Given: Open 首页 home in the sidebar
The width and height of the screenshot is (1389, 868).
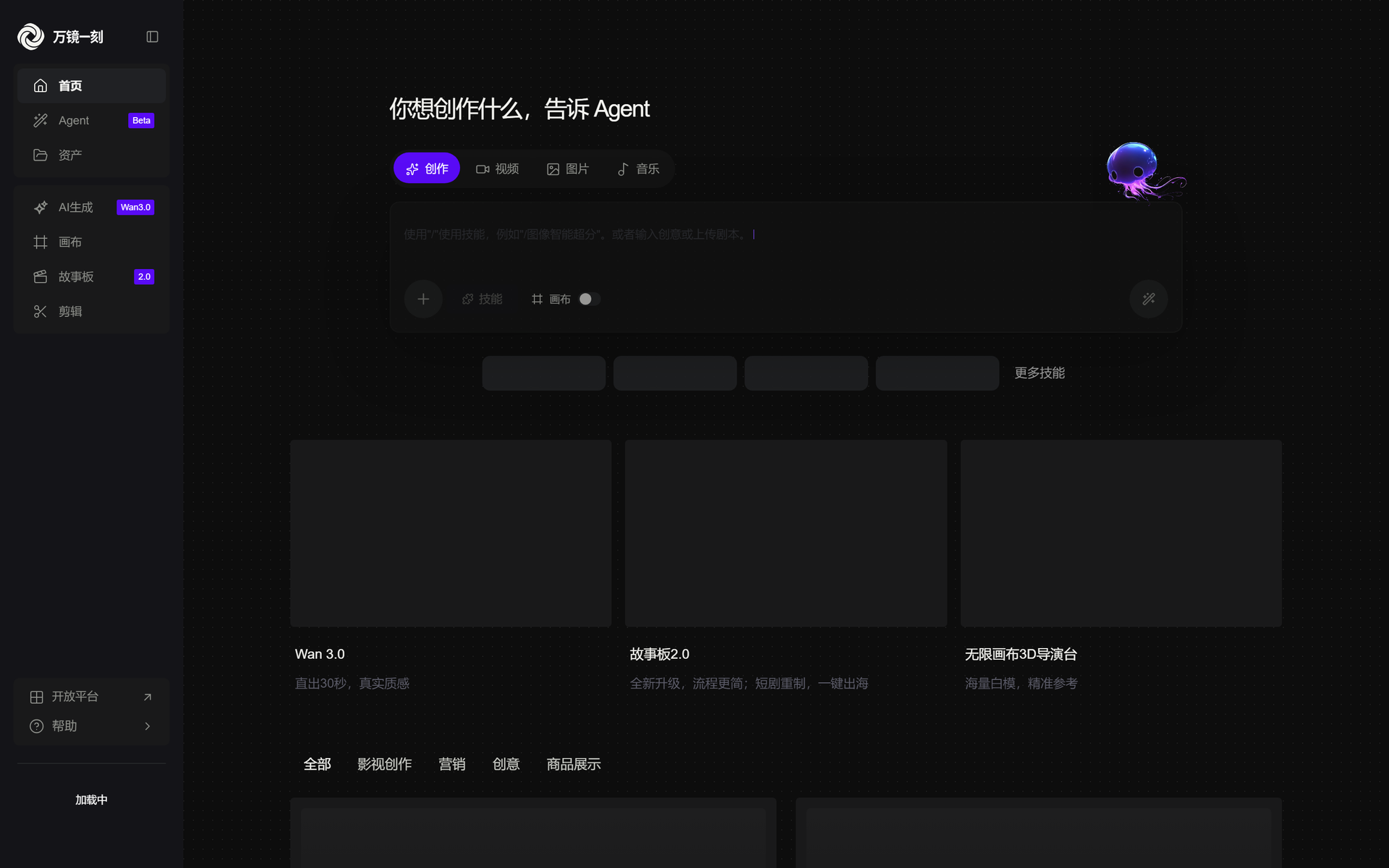Looking at the screenshot, I should (x=91, y=85).
